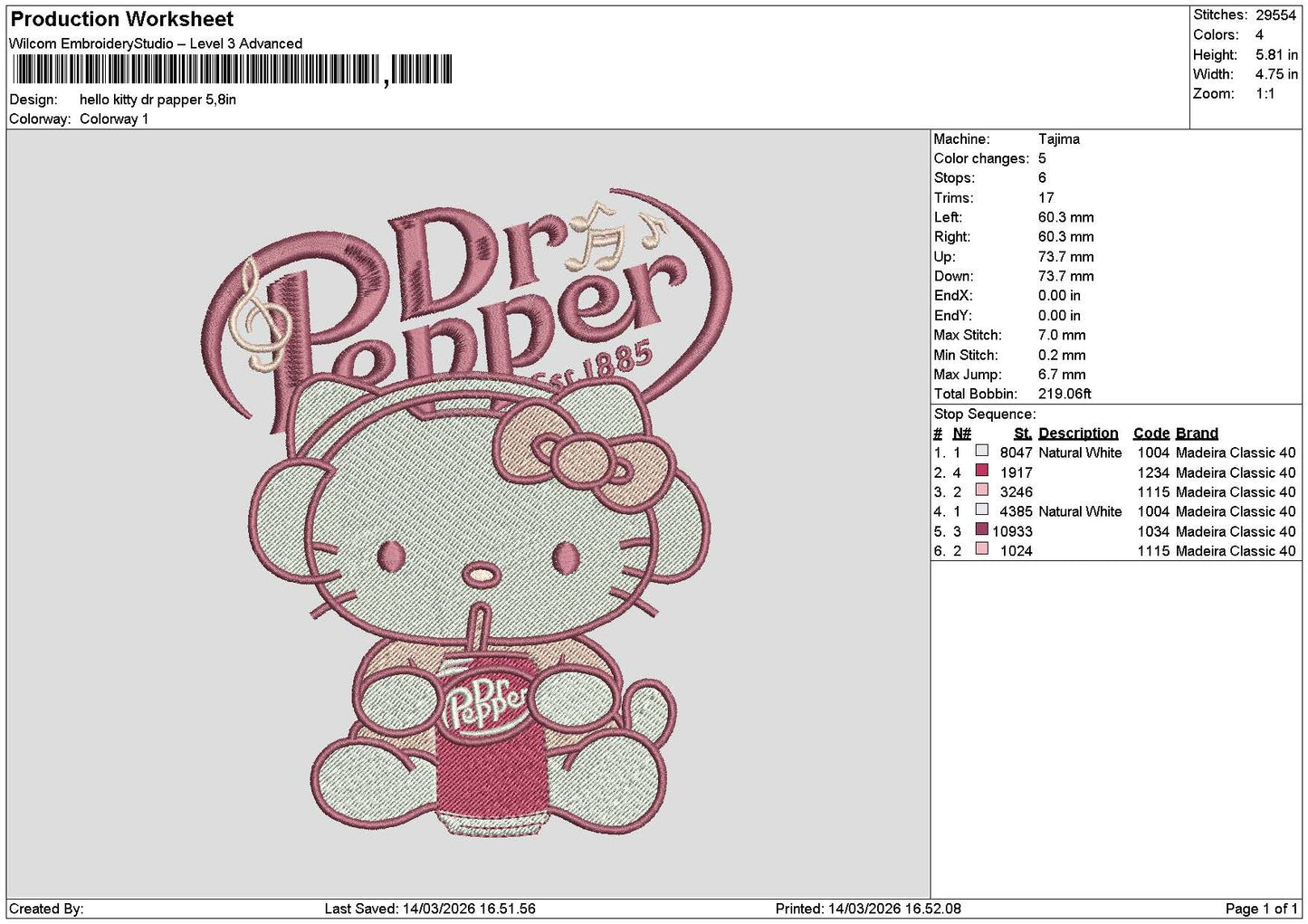Click the 'Stop Sequence:' heading
The height and width of the screenshot is (924, 1308).
coord(985,414)
